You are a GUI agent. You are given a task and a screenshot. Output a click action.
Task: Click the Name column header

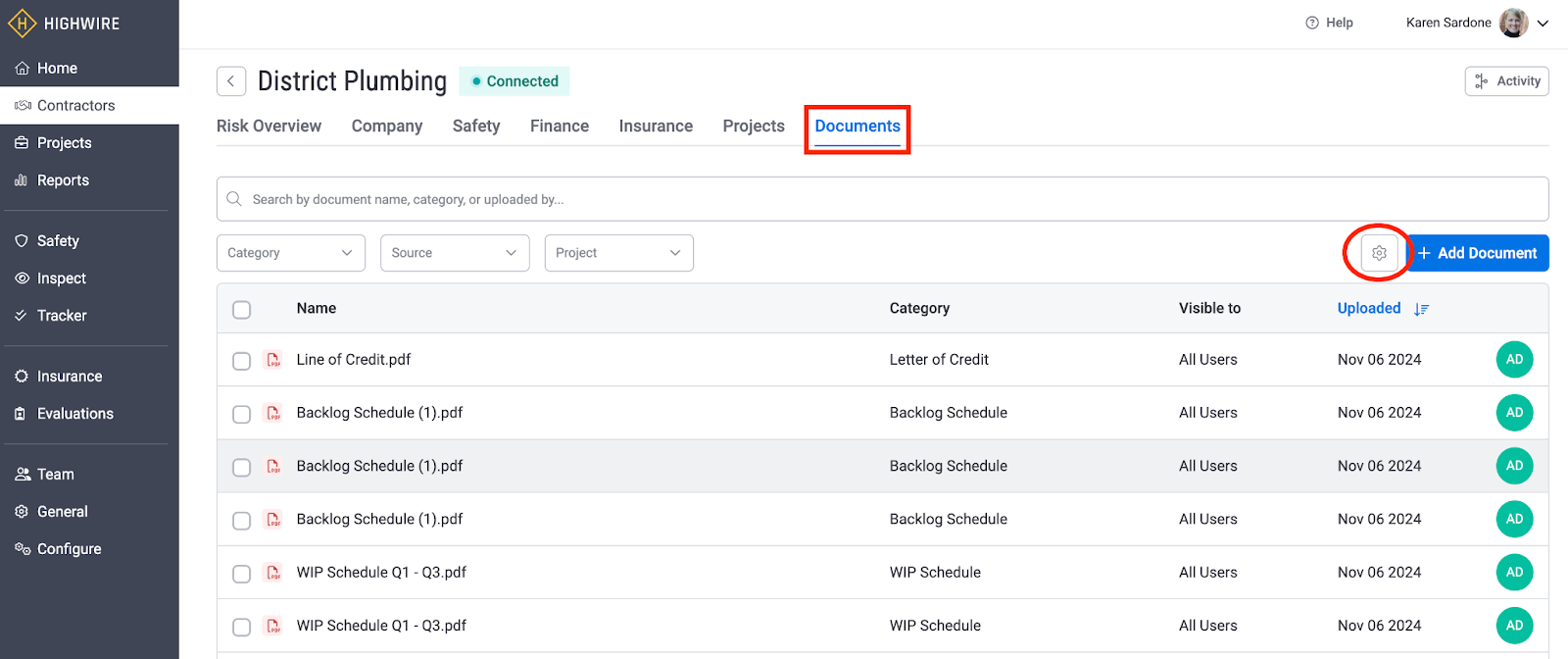pyautogui.click(x=317, y=308)
